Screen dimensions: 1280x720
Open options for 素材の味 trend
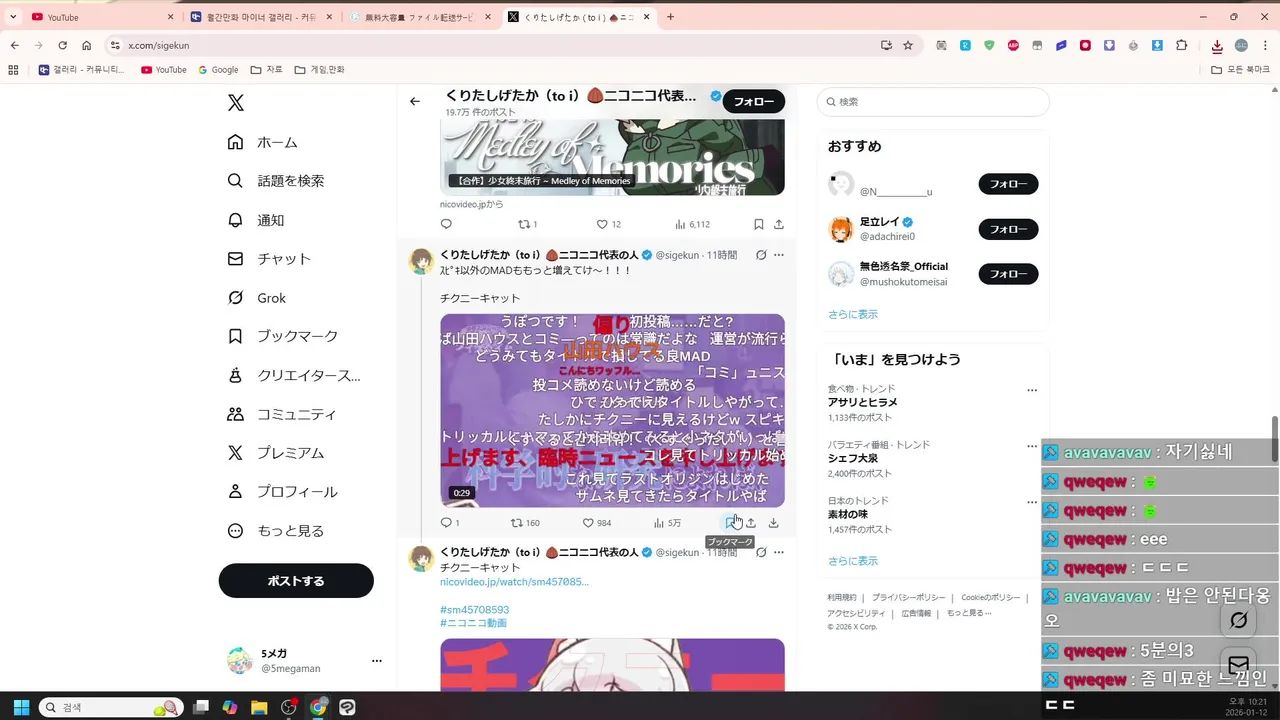[1032, 502]
